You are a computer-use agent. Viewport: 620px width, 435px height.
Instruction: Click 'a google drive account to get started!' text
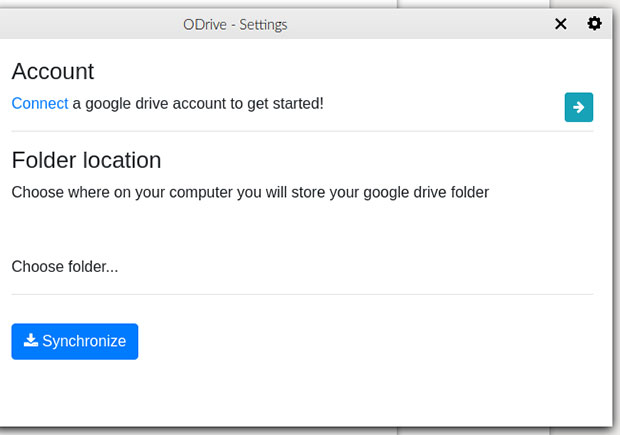pyautogui.click(x=198, y=104)
